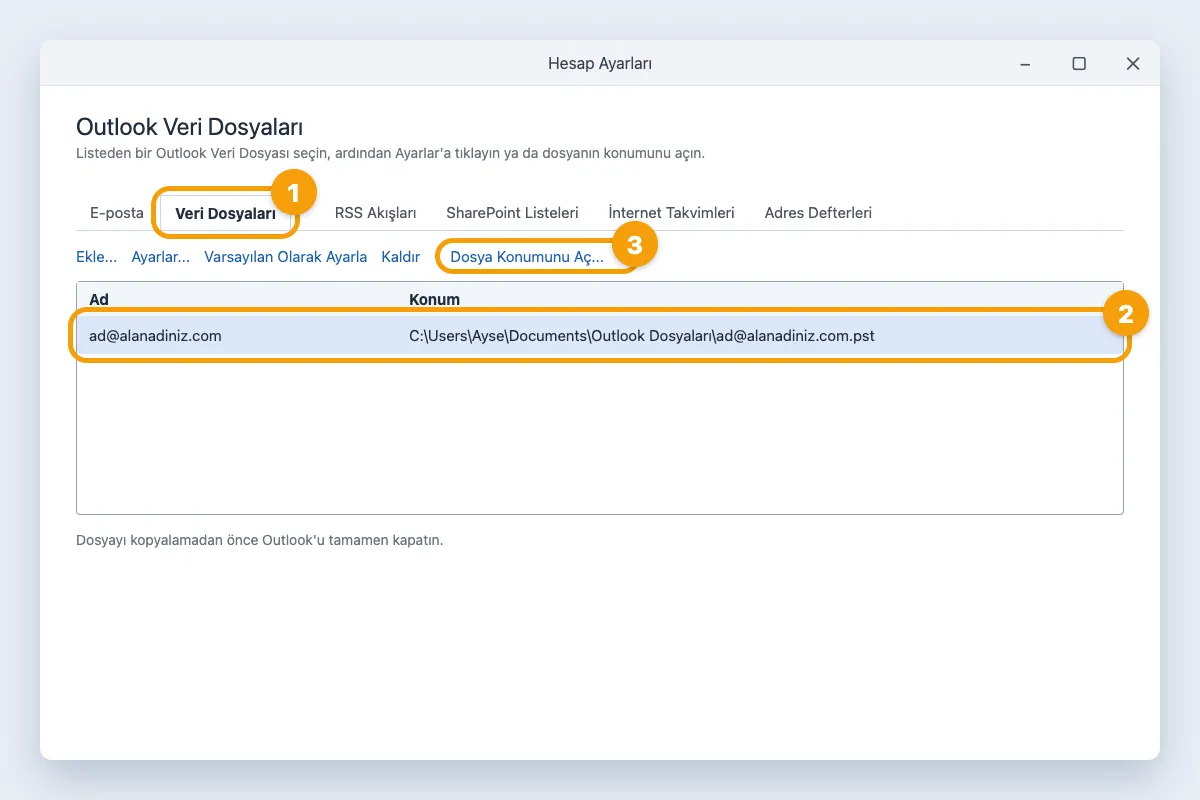Select the RSS Akışları tab
This screenshot has width=1200, height=800.
(x=375, y=213)
